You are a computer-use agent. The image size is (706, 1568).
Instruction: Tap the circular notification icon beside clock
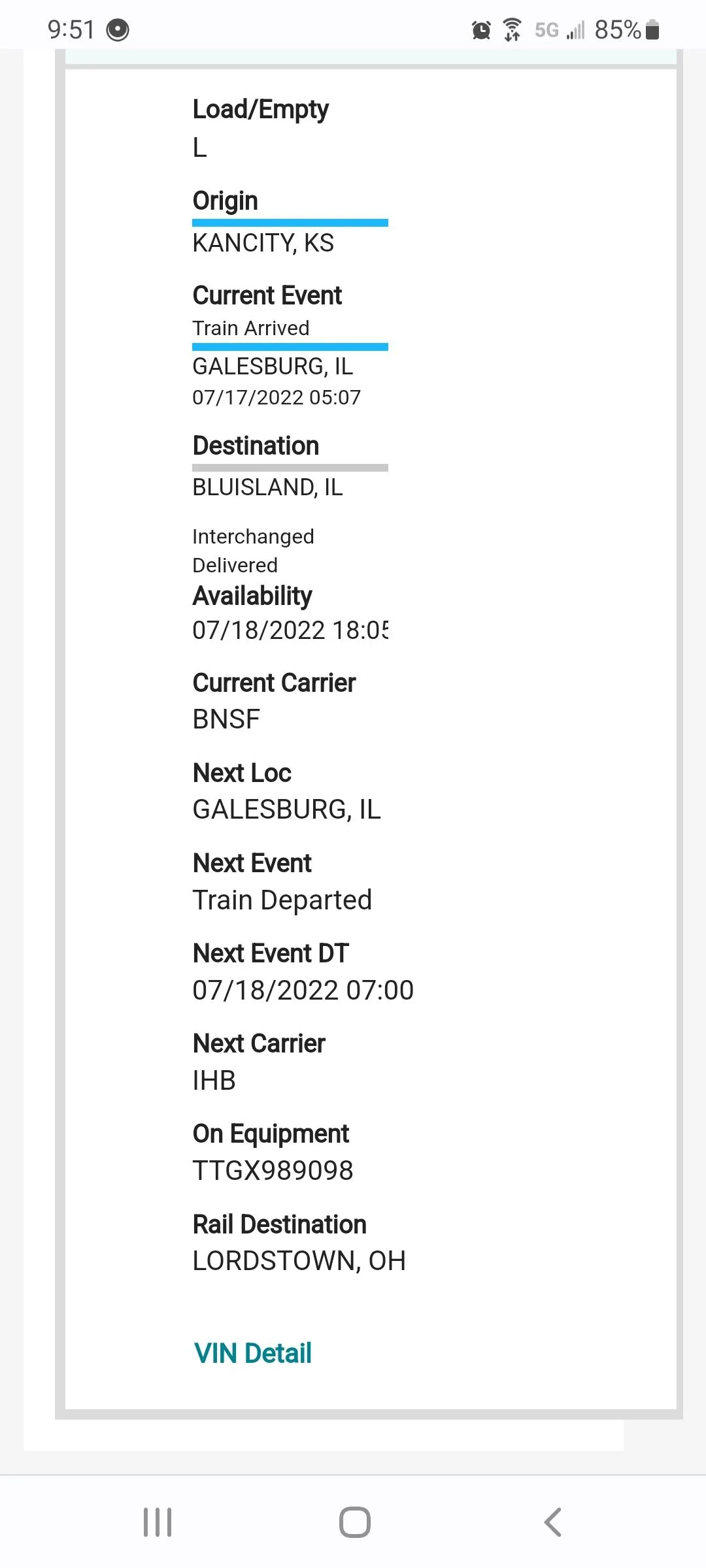click(118, 30)
